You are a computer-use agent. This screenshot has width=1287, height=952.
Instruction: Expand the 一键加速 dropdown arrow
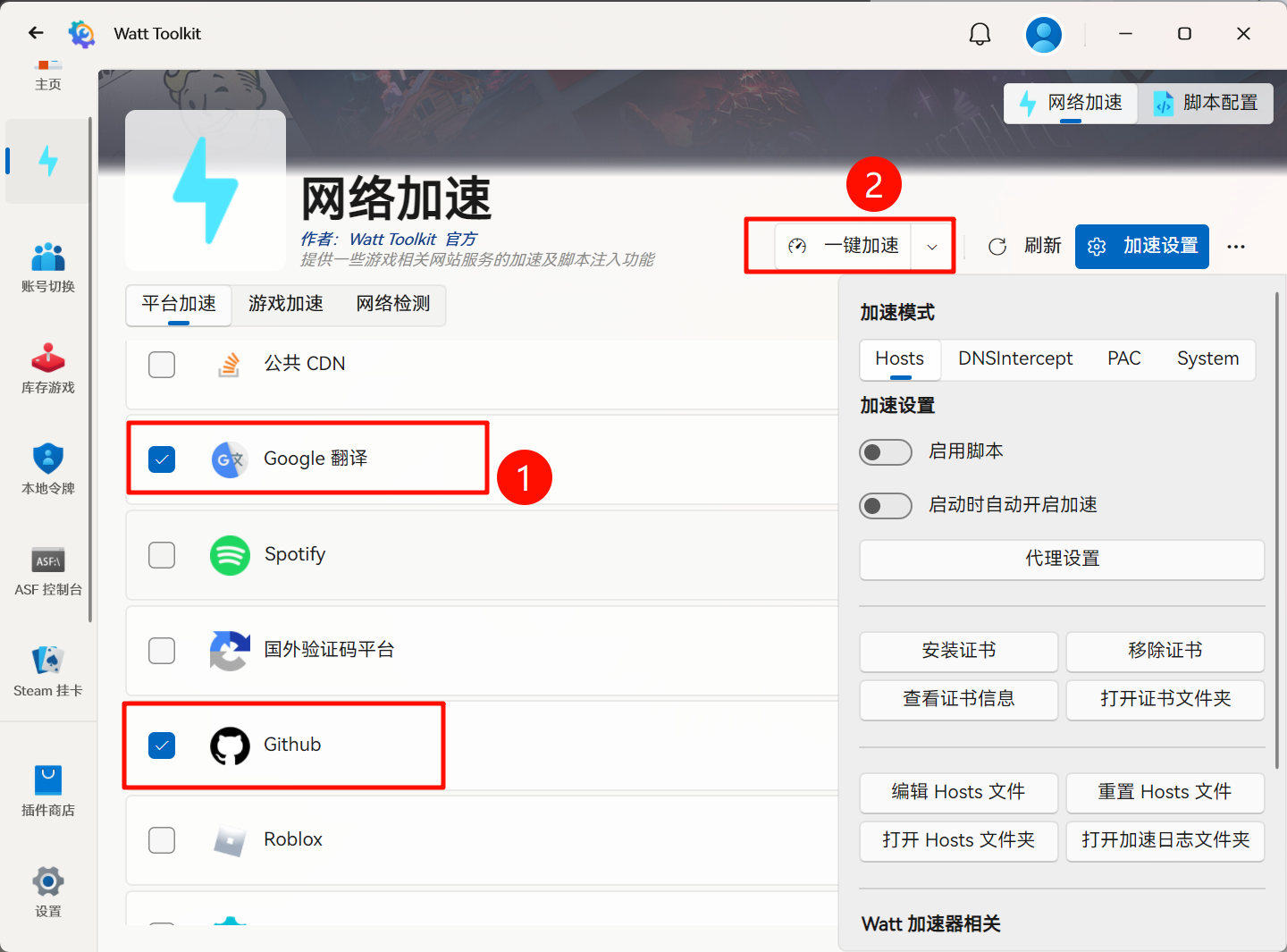(x=932, y=247)
